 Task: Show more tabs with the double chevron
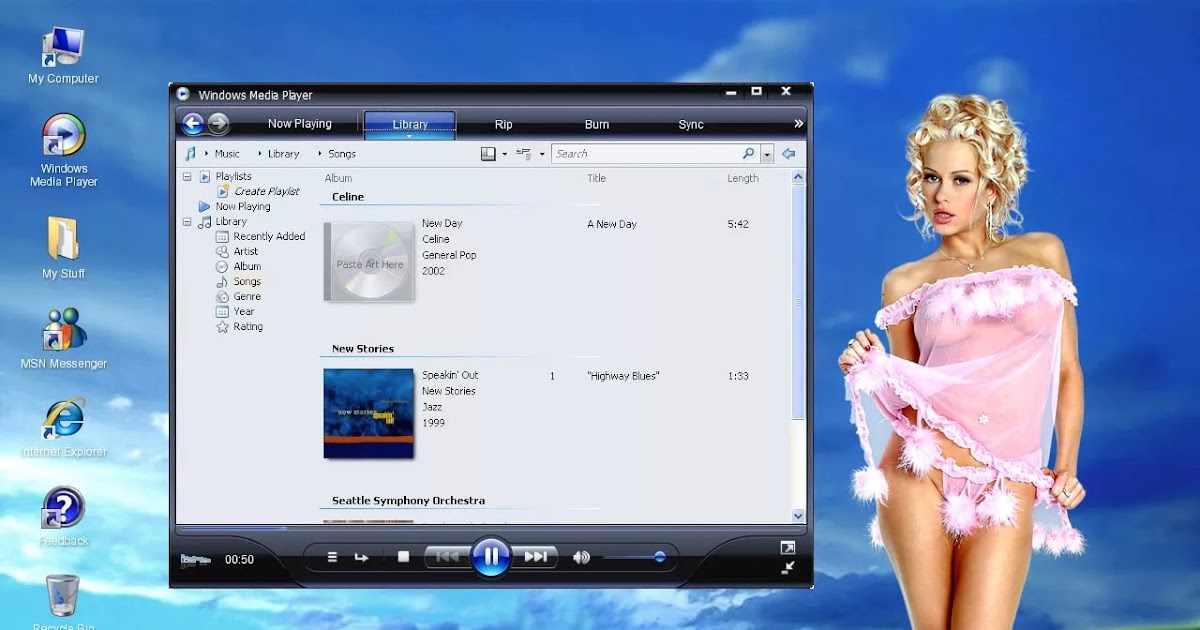[798, 124]
